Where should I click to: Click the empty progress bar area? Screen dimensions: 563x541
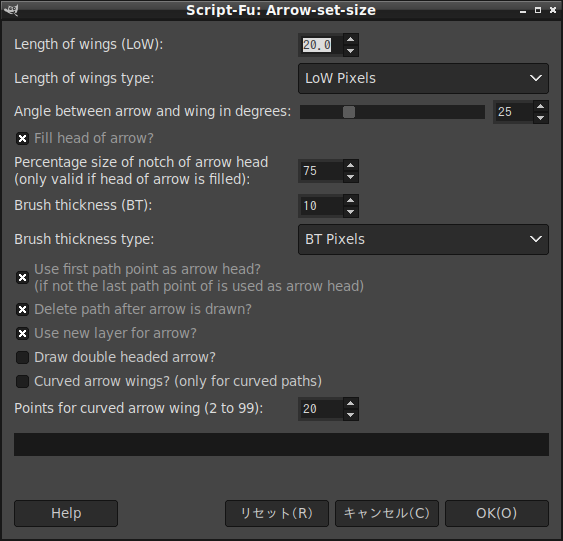(282, 444)
